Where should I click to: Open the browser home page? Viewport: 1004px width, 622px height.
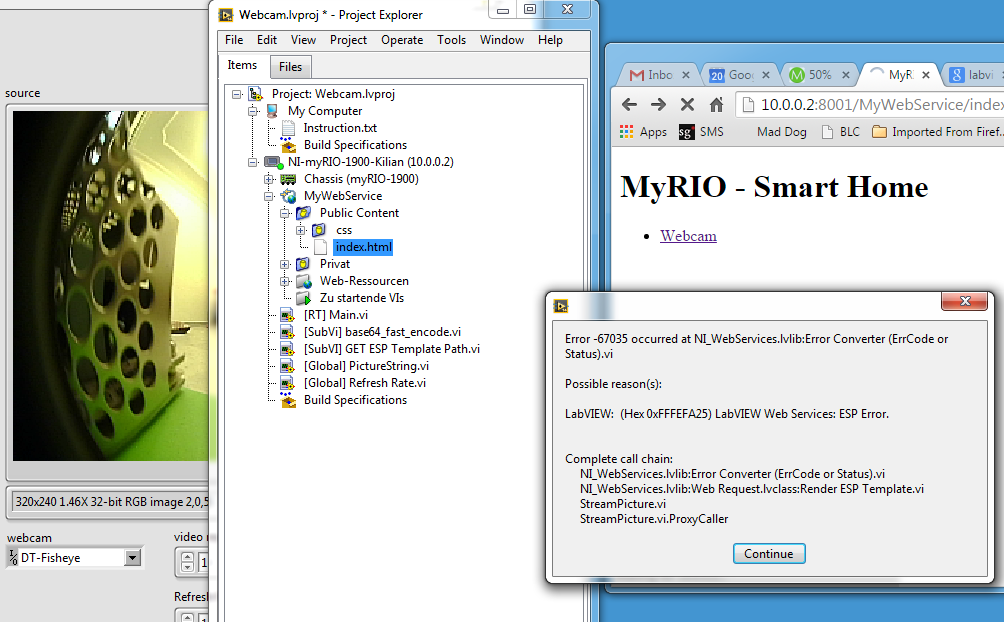click(717, 104)
